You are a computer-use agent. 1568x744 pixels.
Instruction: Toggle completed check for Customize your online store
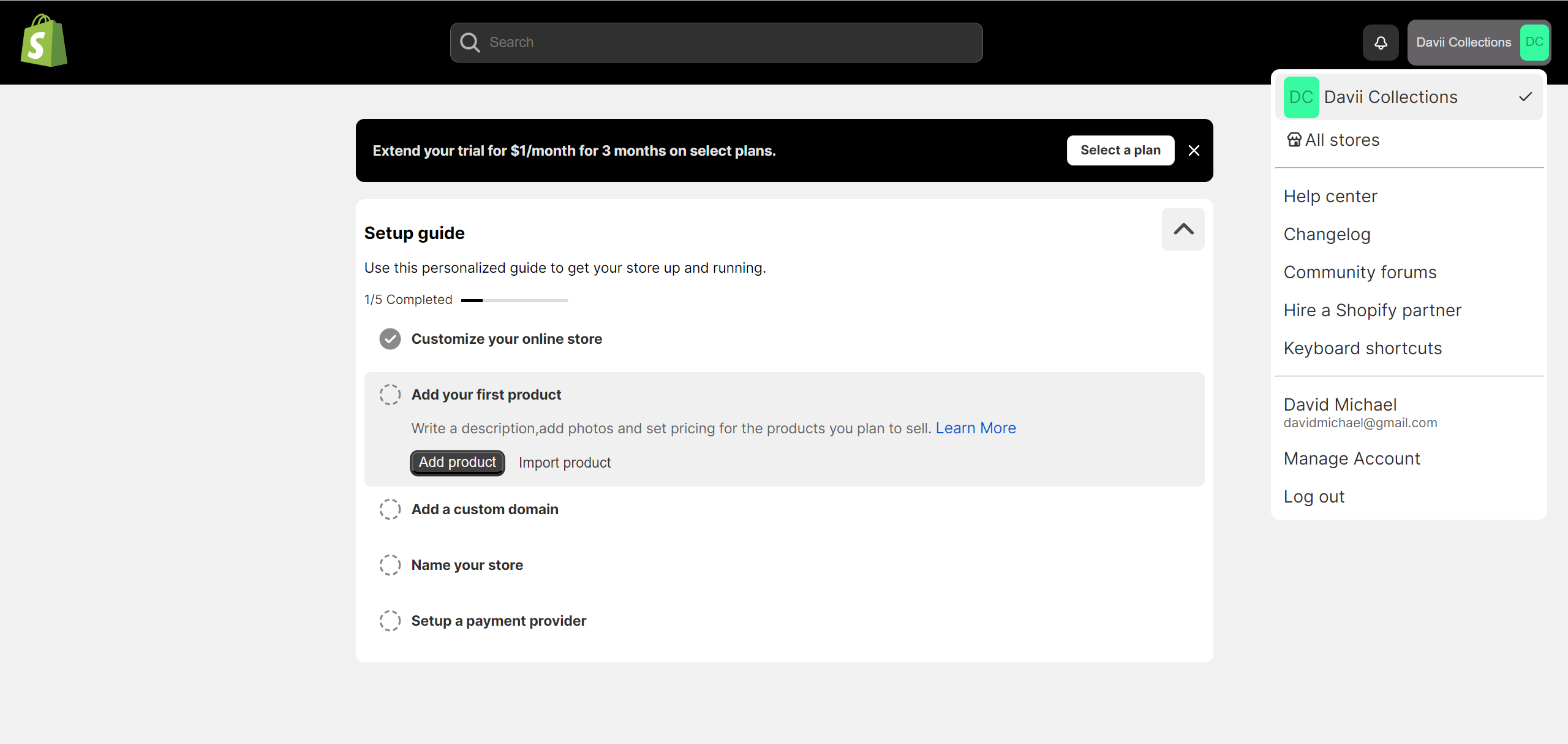pos(390,339)
